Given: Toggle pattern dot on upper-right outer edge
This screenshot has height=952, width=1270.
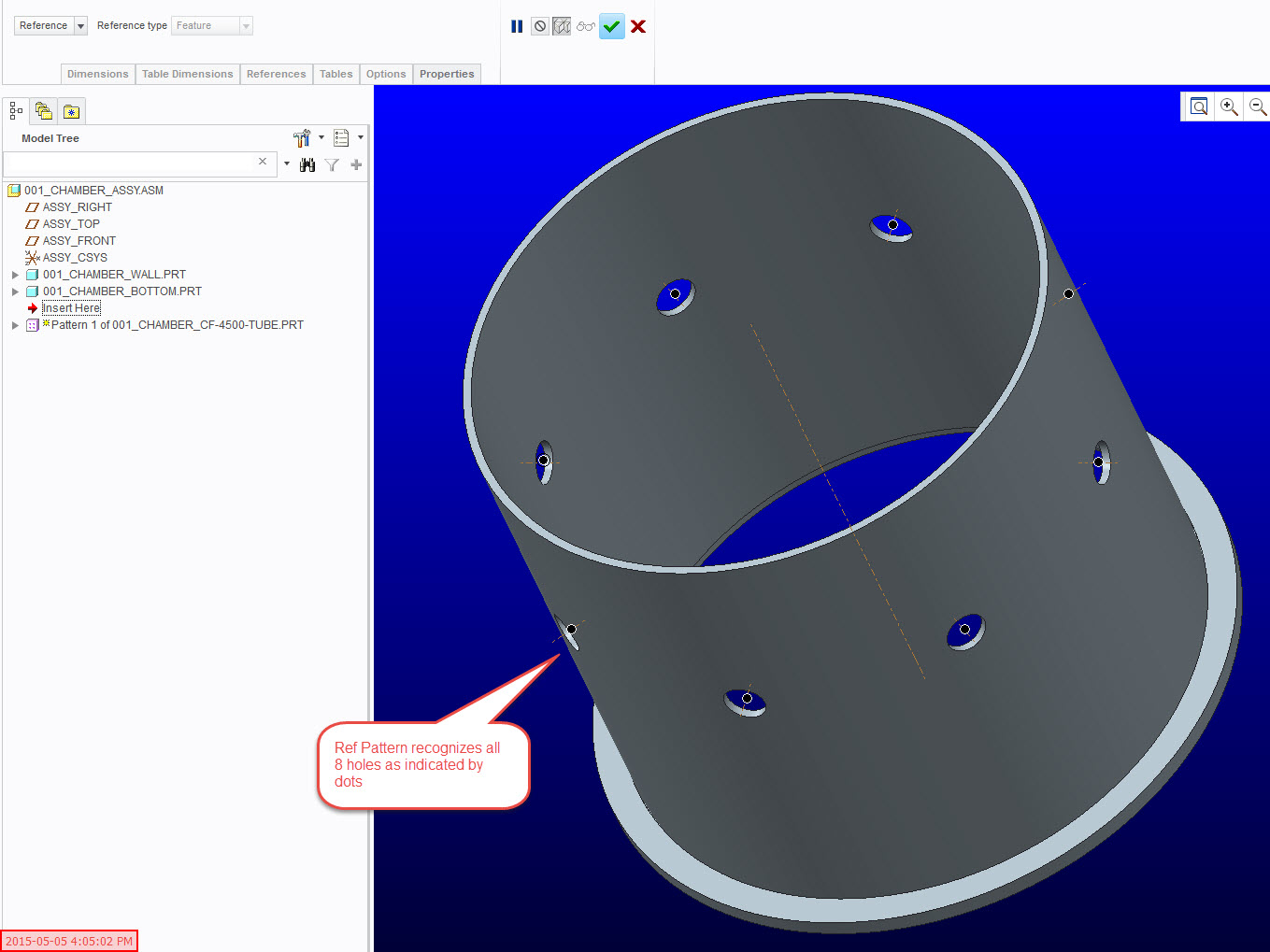Looking at the screenshot, I should pyautogui.click(x=1068, y=293).
